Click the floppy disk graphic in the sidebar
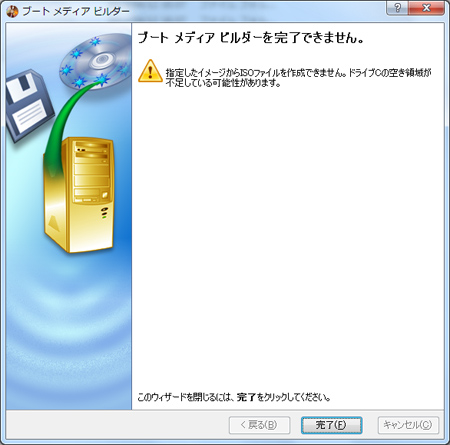Image resolution: width=450 pixels, height=445 pixels. tap(28, 105)
